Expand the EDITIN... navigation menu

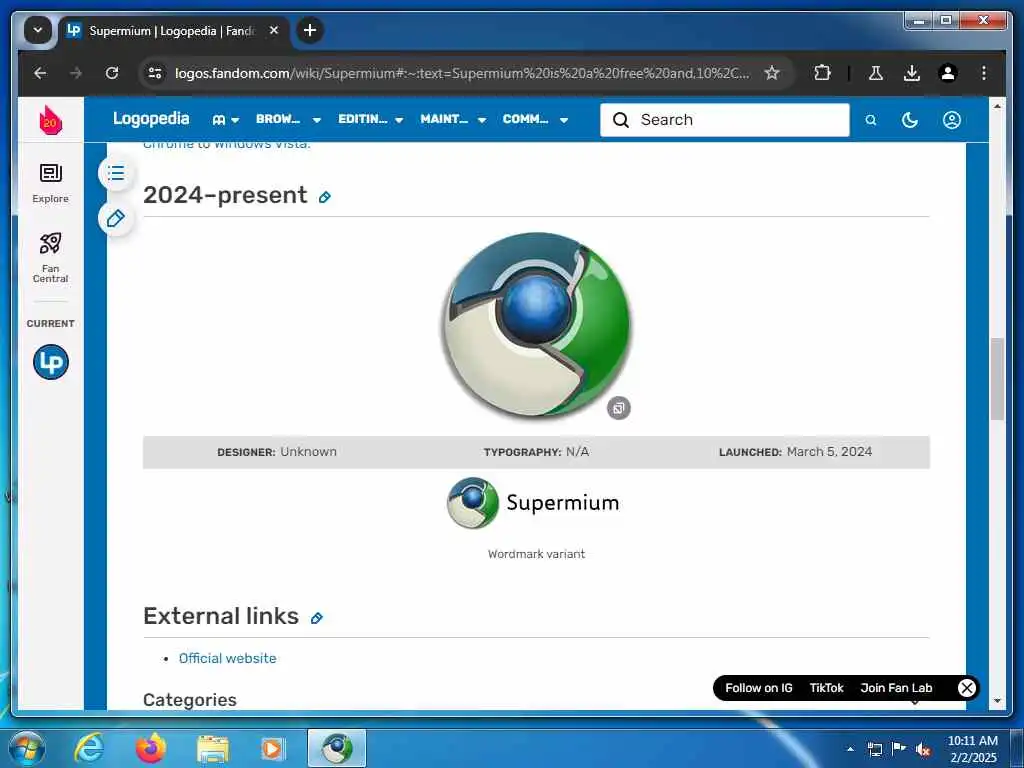pos(370,120)
